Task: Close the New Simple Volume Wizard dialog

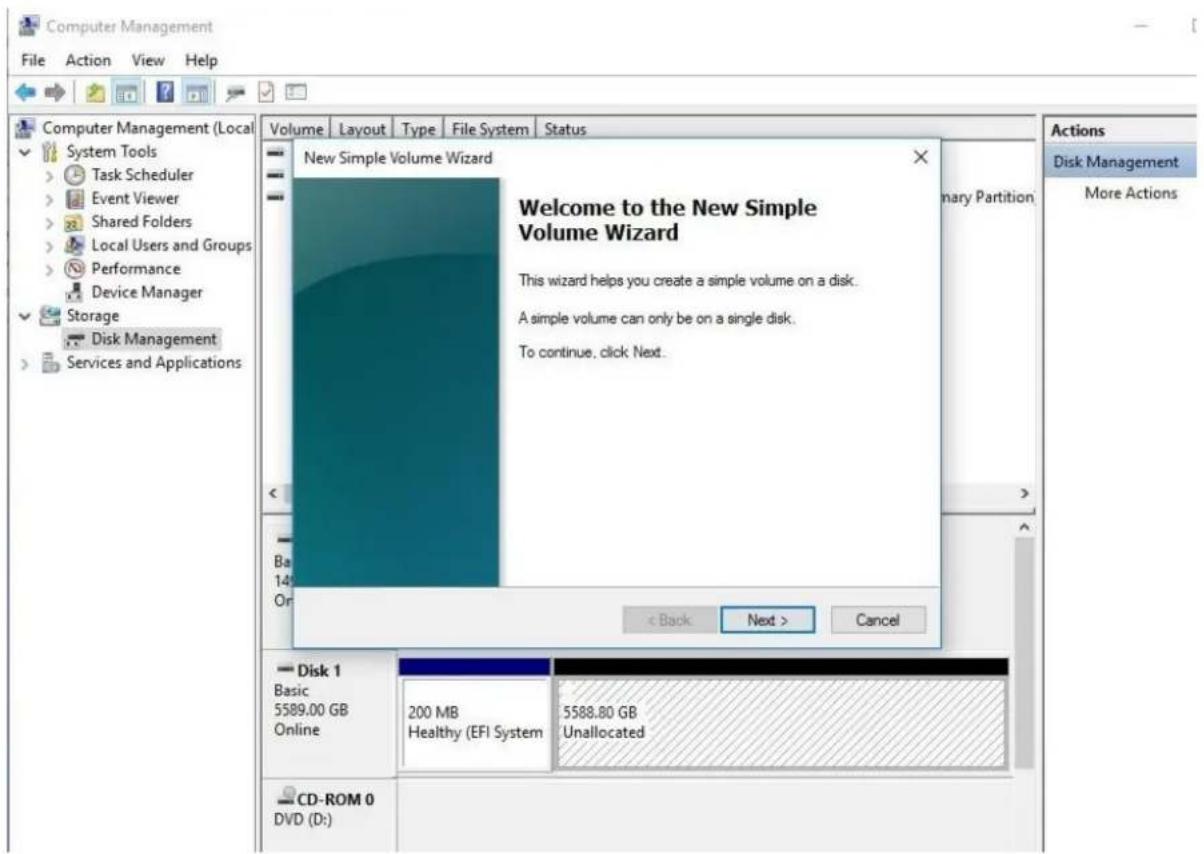Action: [x=921, y=157]
